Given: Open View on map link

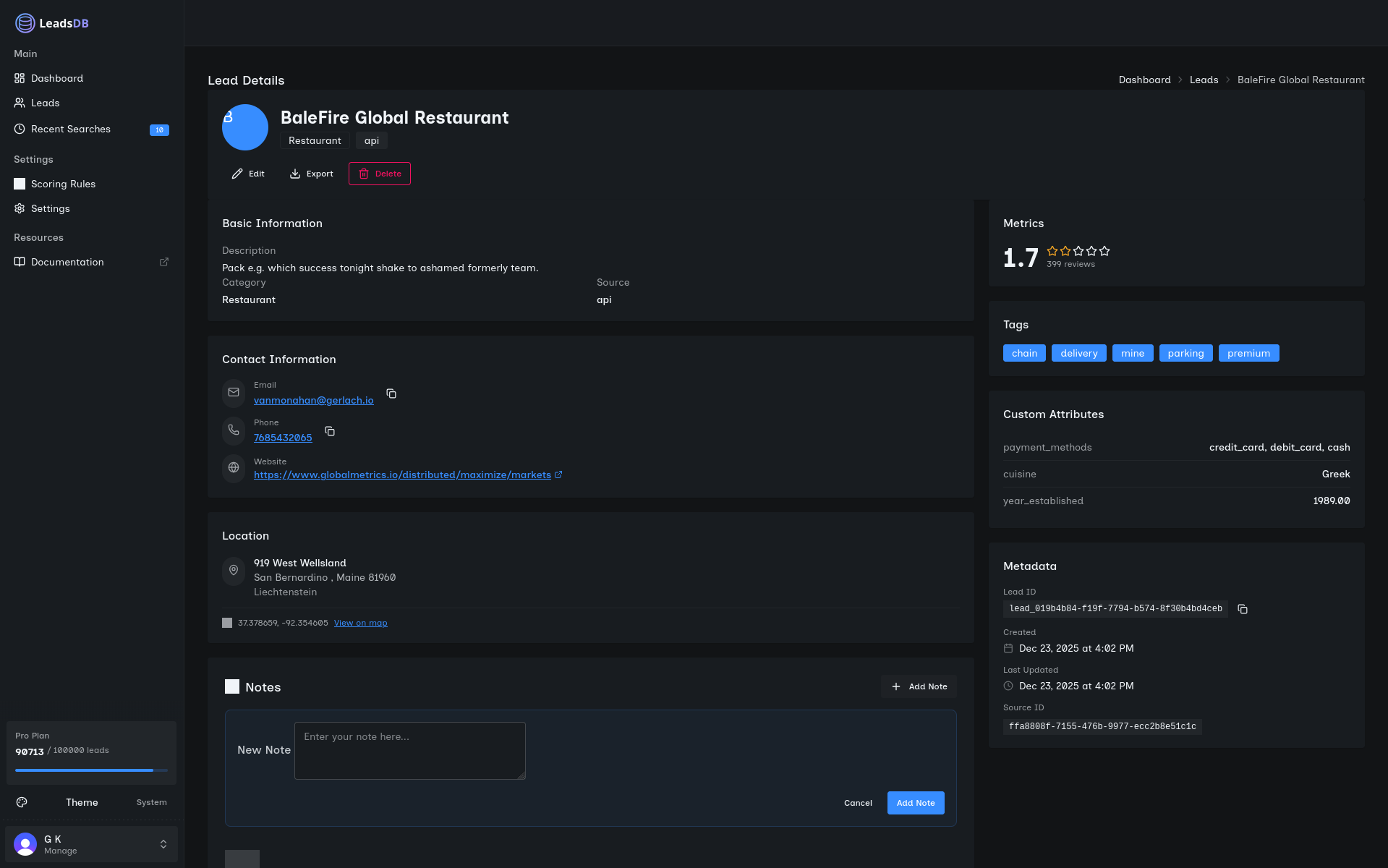Looking at the screenshot, I should (360, 622).
